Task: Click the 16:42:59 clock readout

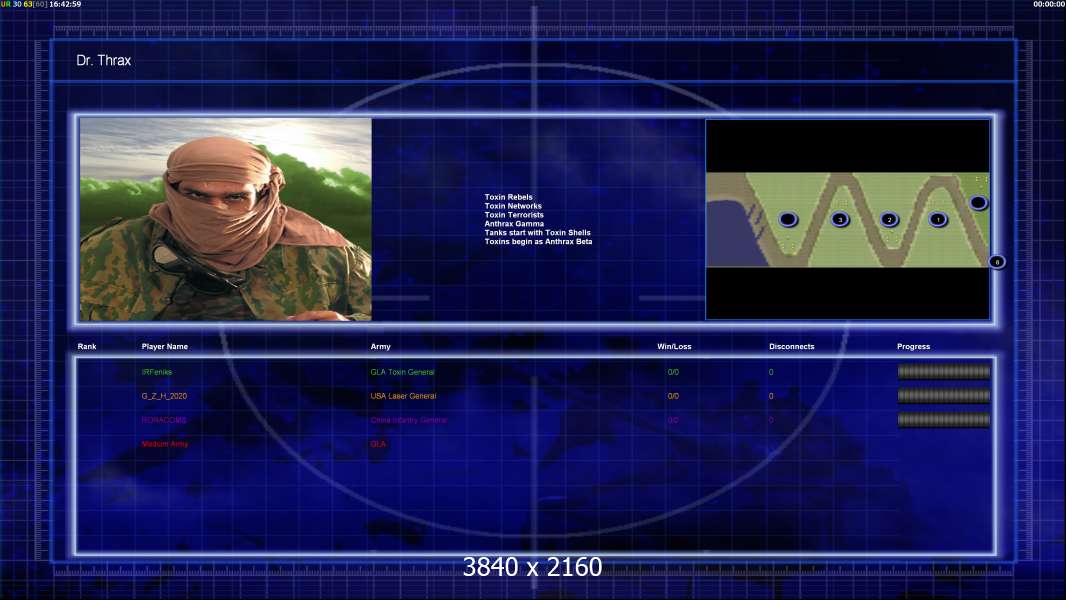Action: pos(65,4)
